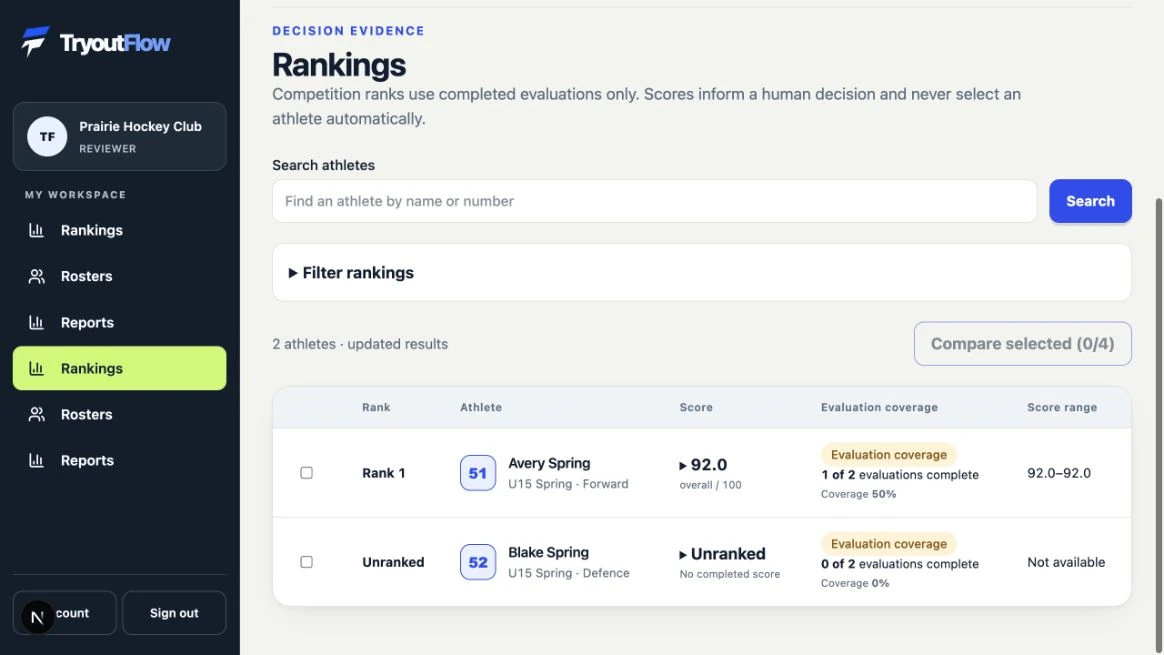The height and width of the screenshot is (655, 1164).
Task: Click the Decision Evidence label
Action: [348, 30]
